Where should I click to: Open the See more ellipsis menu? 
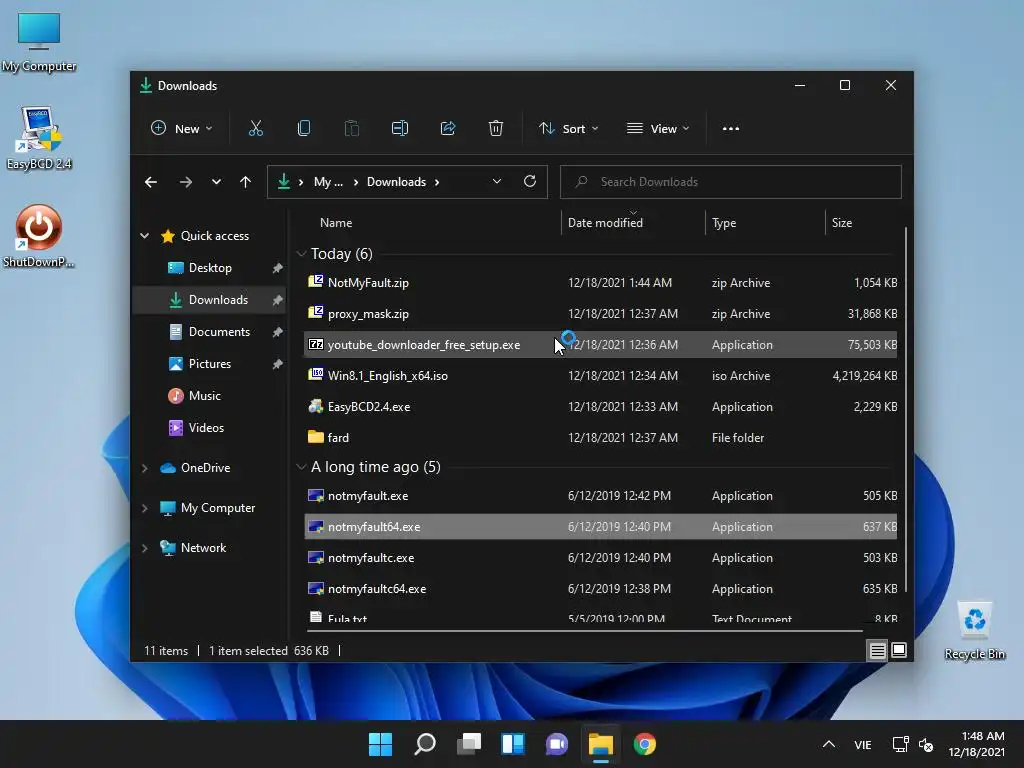pos(731,129)
